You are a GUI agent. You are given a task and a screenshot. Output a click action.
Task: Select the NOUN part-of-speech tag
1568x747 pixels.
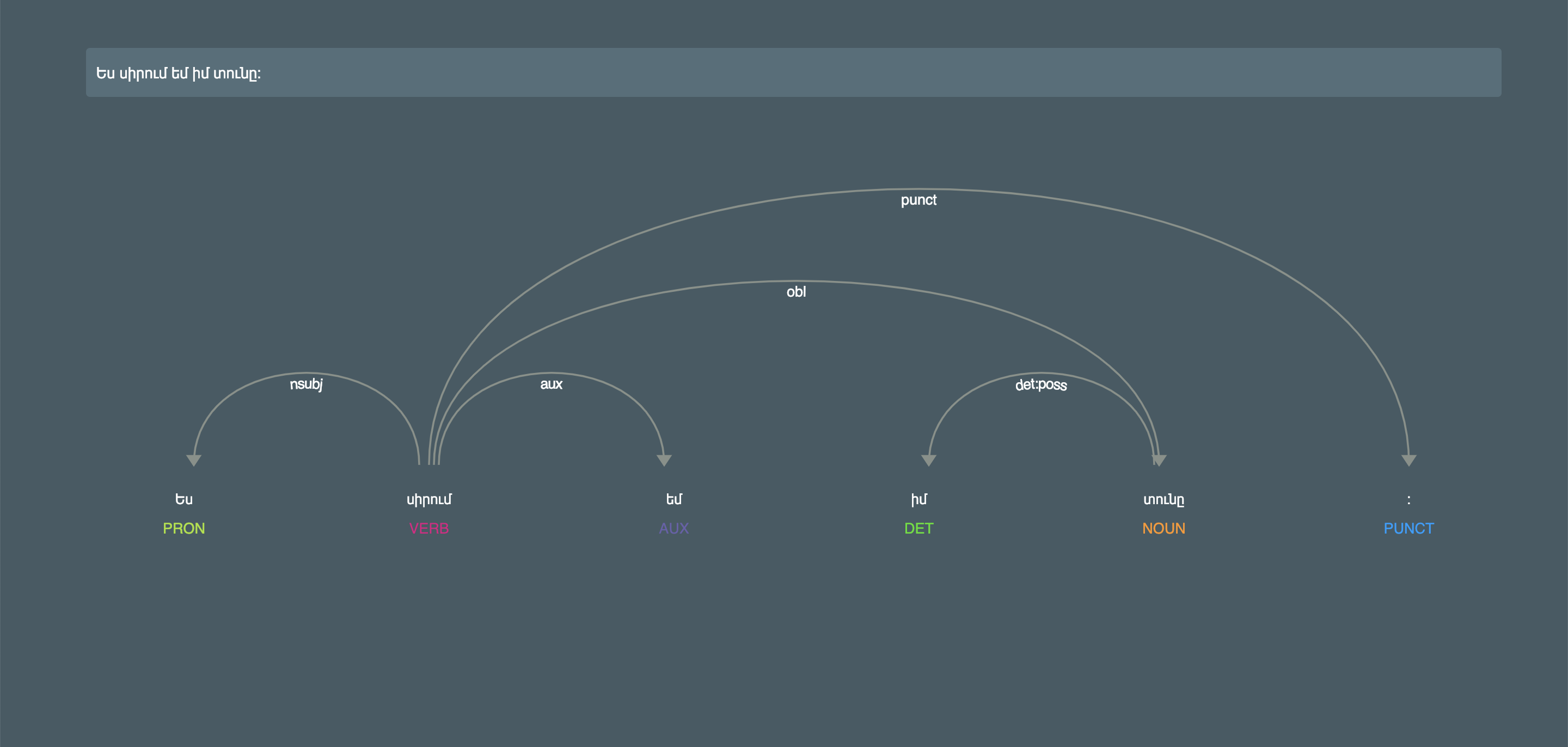coord(1163,528)
